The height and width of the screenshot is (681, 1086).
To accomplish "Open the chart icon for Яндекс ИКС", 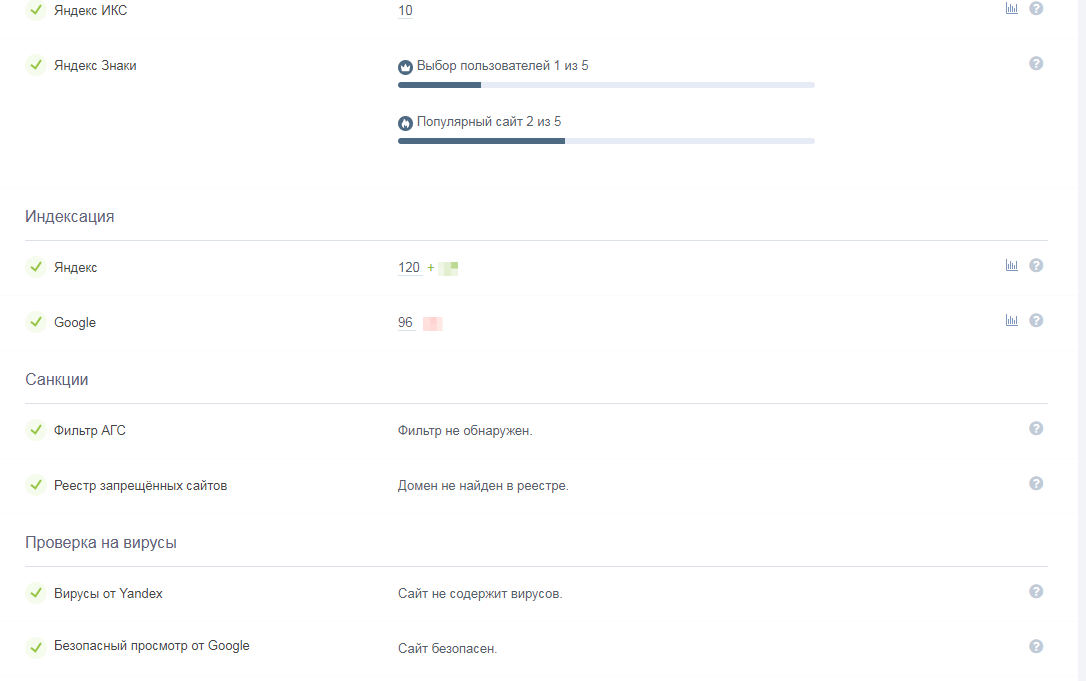I will point(1012,8).
